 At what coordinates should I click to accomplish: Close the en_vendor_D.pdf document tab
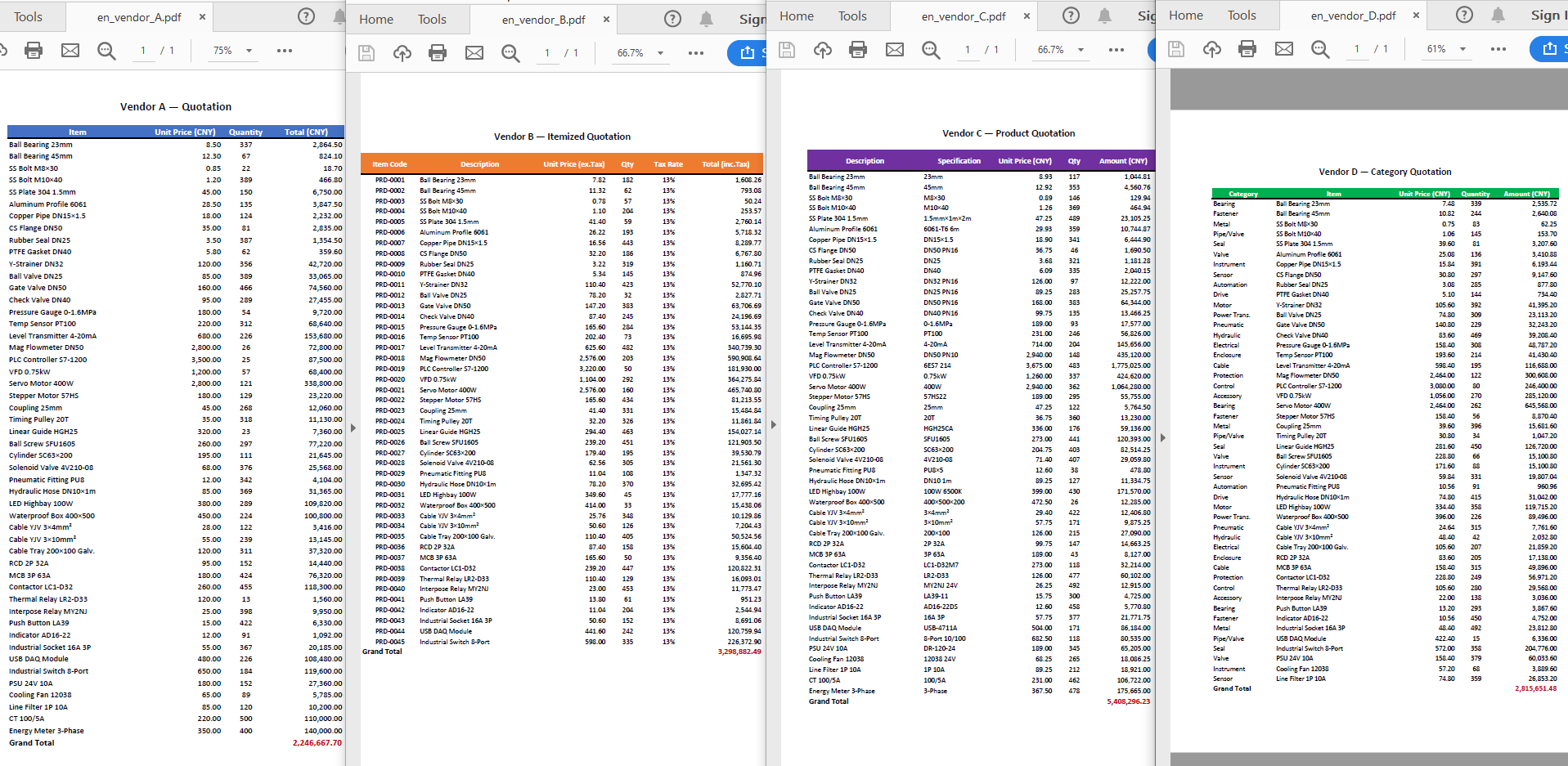(x=1416, y=16)
